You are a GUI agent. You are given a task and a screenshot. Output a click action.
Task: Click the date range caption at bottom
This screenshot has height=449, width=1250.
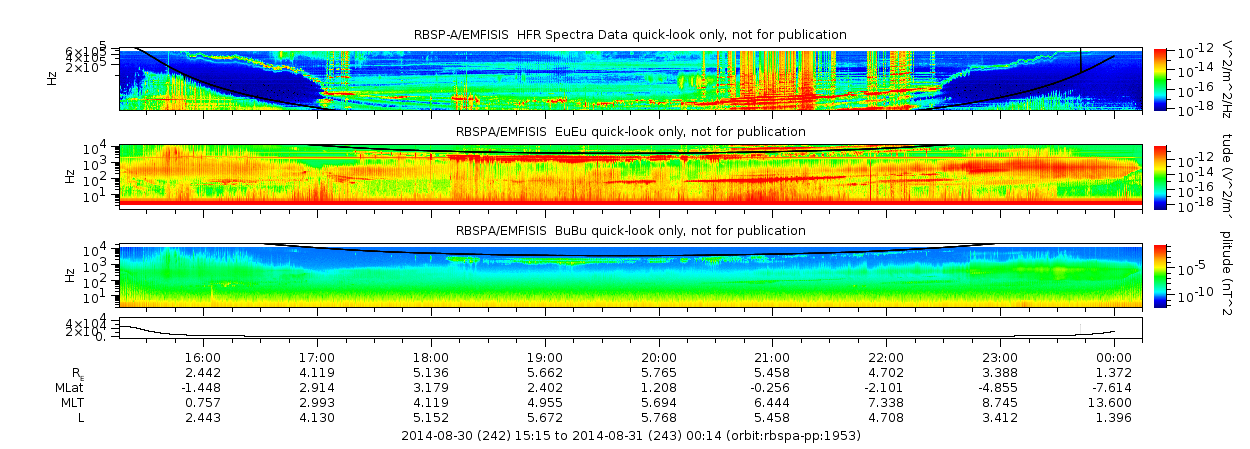630,436
